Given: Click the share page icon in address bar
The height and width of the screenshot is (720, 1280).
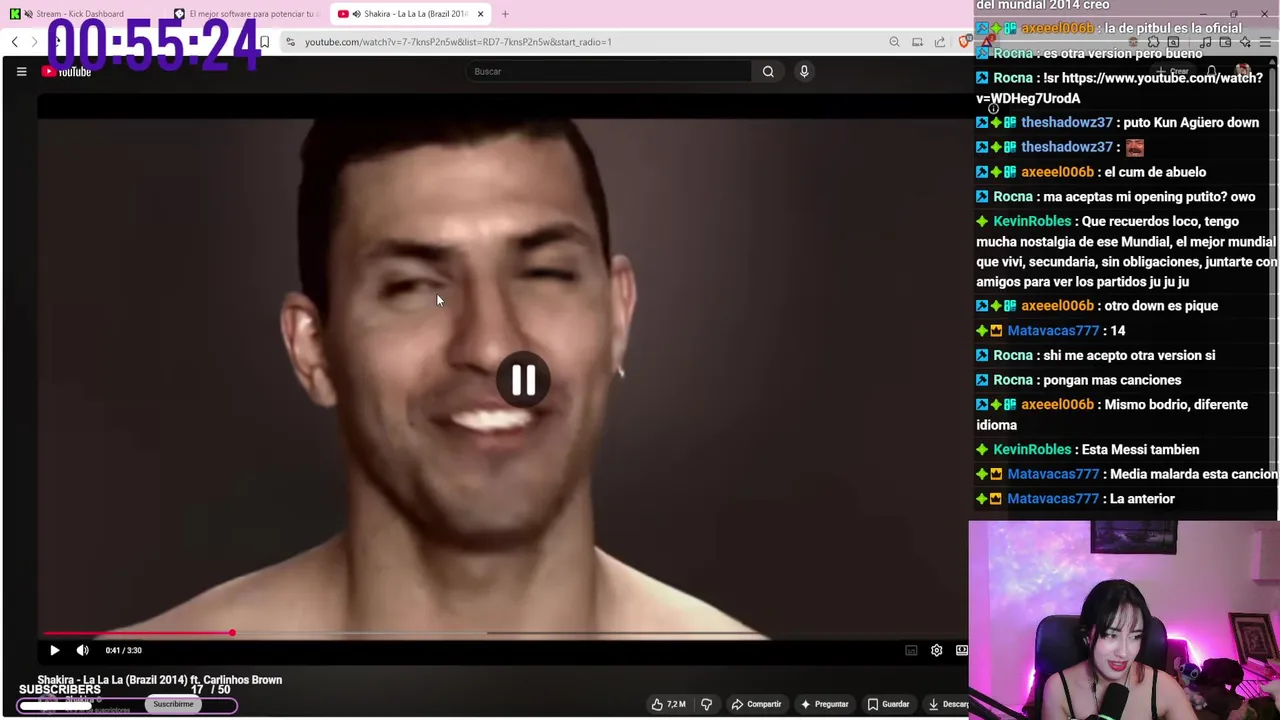Looking at the screenshot, I should [x=940, y=42].
